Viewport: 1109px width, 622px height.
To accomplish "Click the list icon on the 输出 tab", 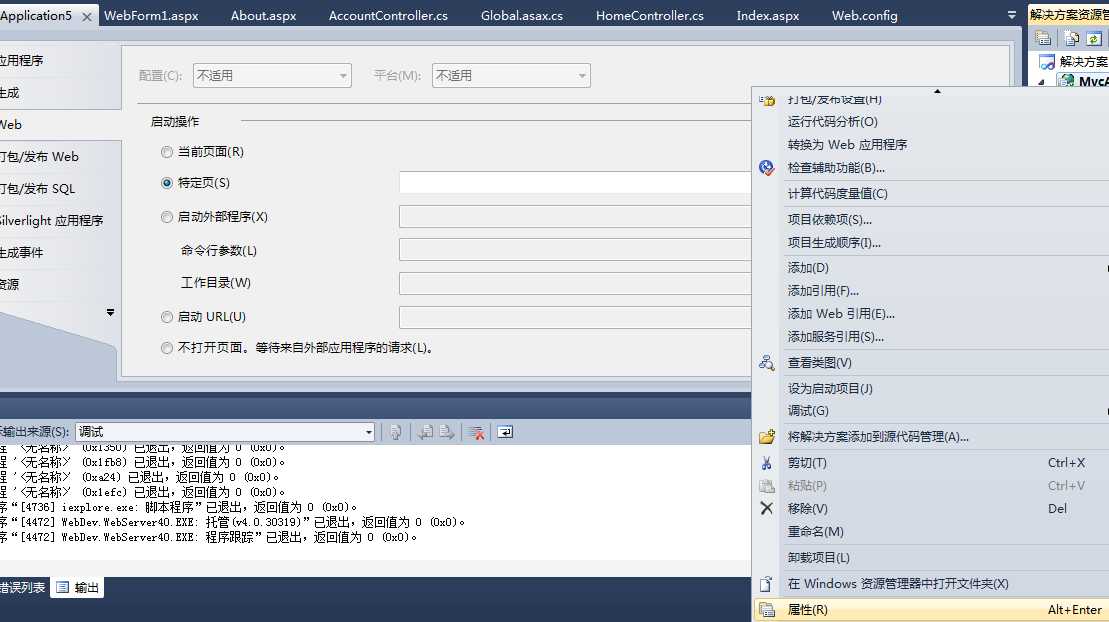I will 62,587.
